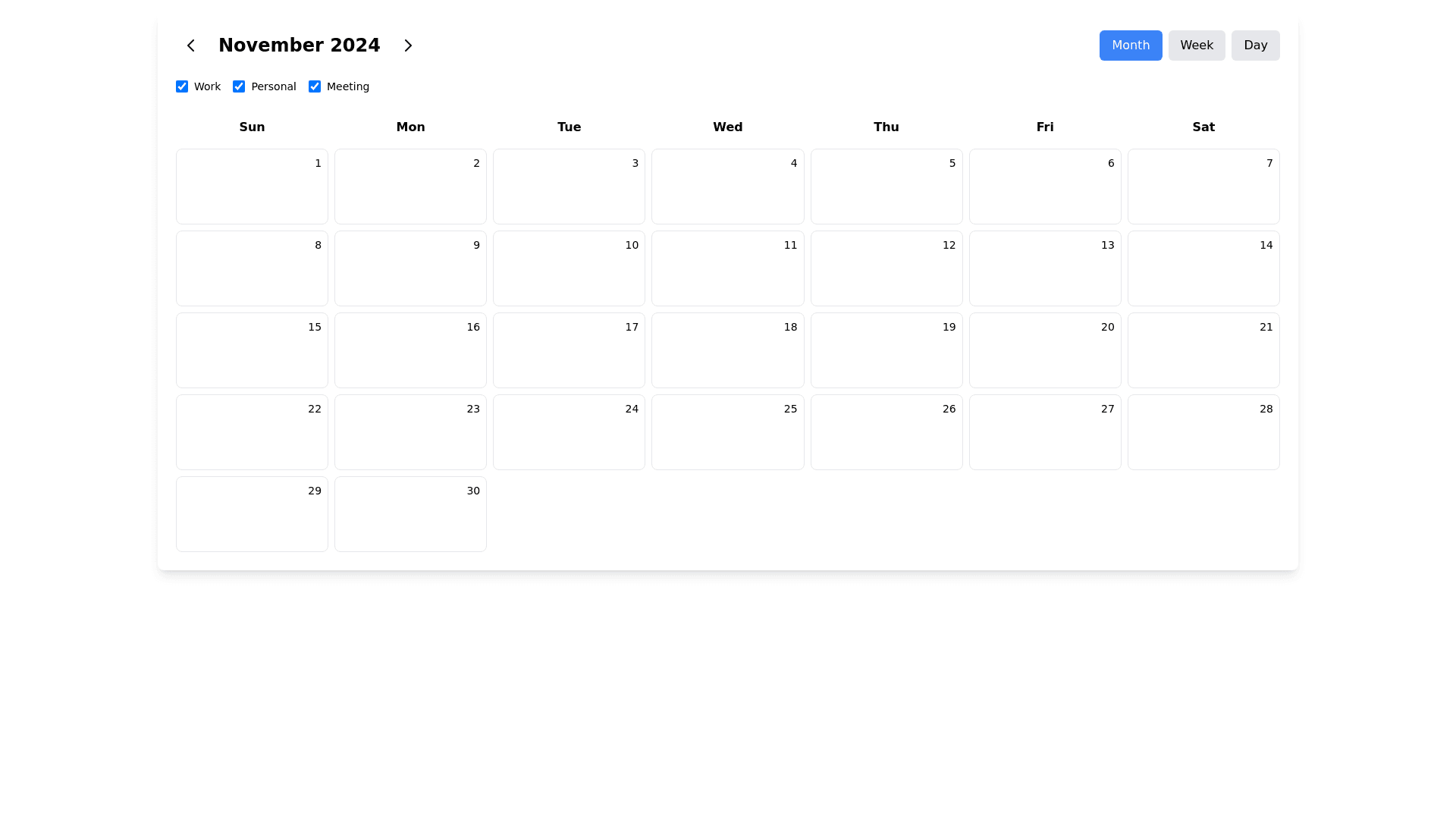Open the date cell for the 12th
Screen dimensions: 1456x819
point(886,268)
